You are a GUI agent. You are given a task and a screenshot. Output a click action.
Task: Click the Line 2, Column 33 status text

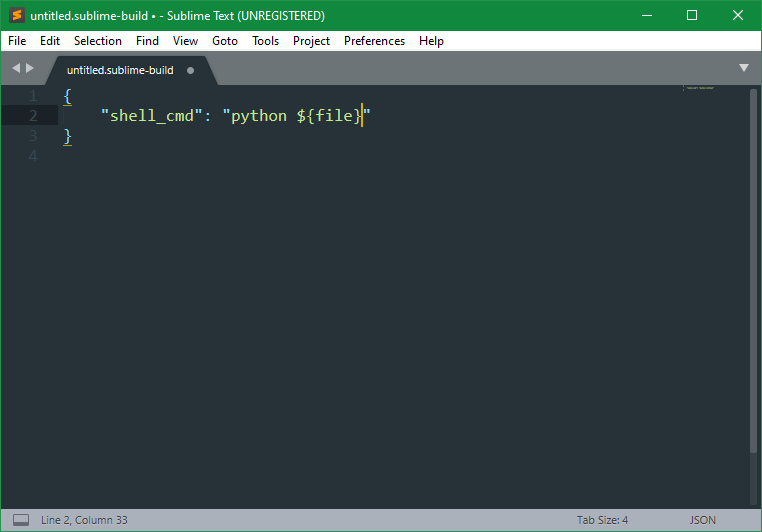tap(84, 520)
